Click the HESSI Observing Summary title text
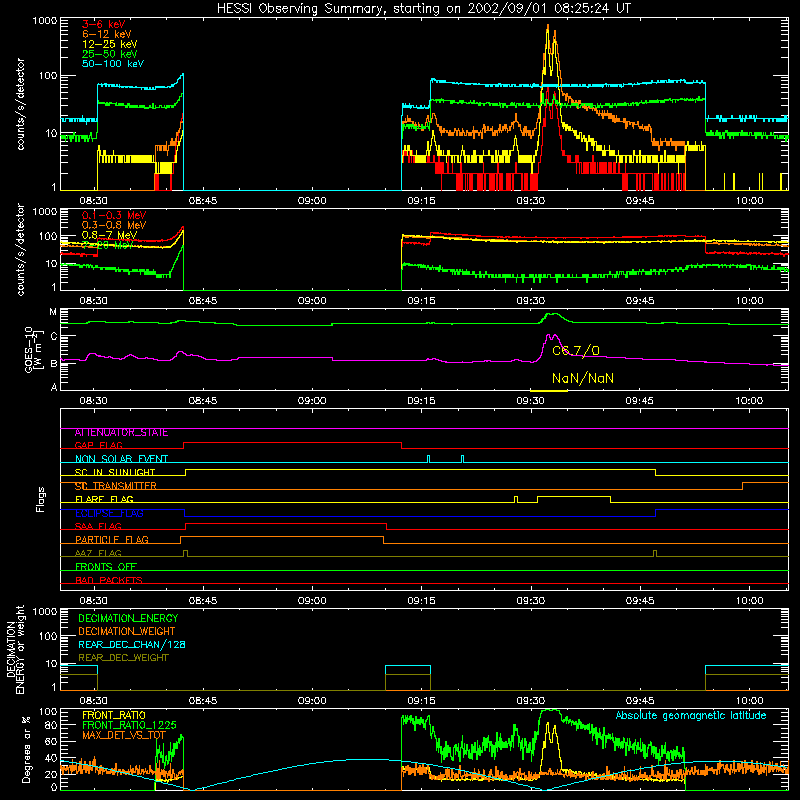 coord(423,9)
